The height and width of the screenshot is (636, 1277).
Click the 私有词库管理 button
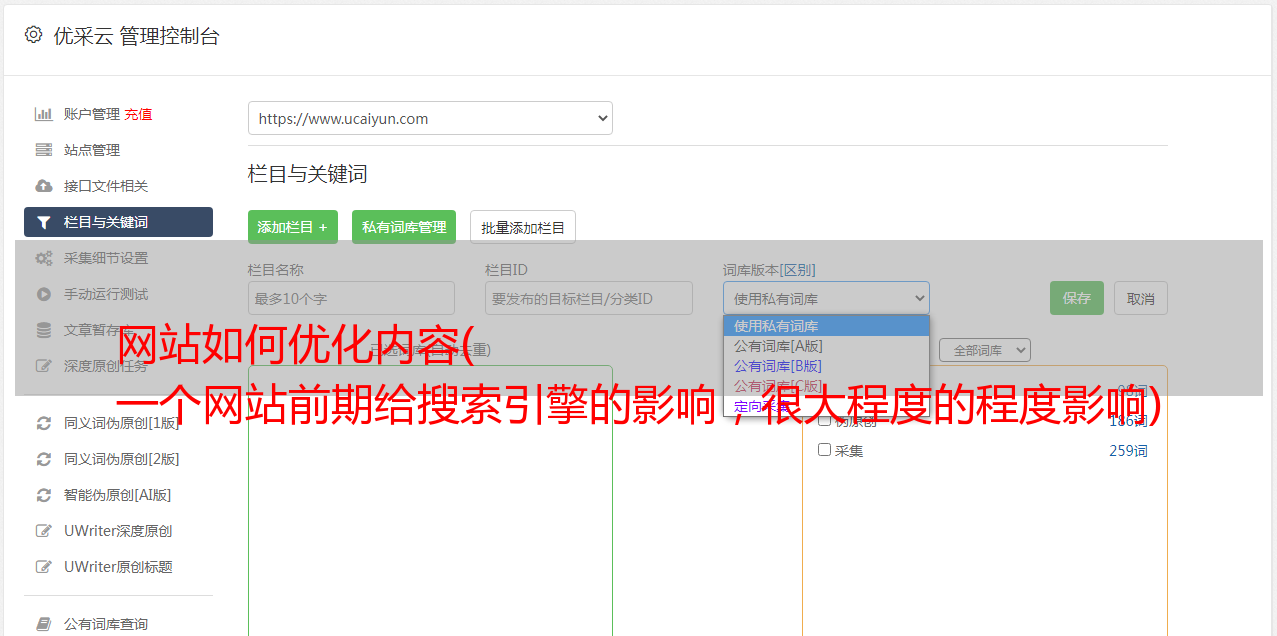[404, 227]
